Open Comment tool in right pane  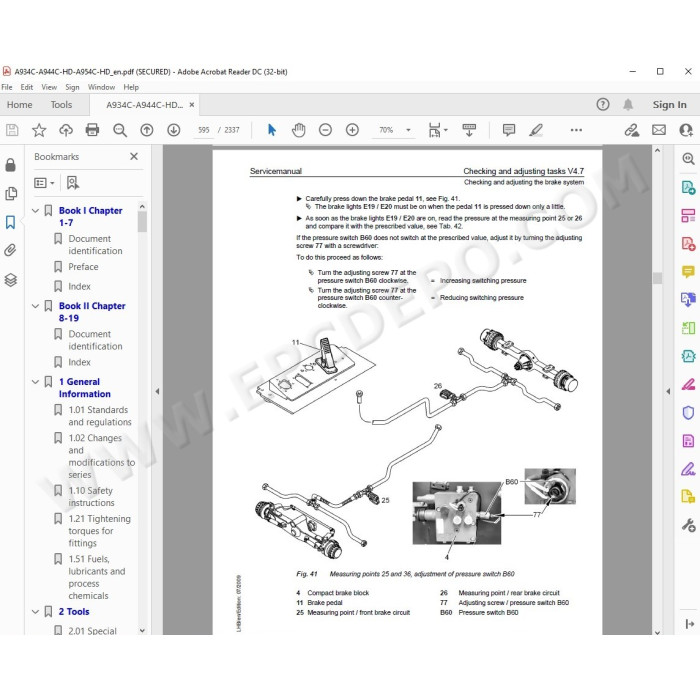pos(688,271)
